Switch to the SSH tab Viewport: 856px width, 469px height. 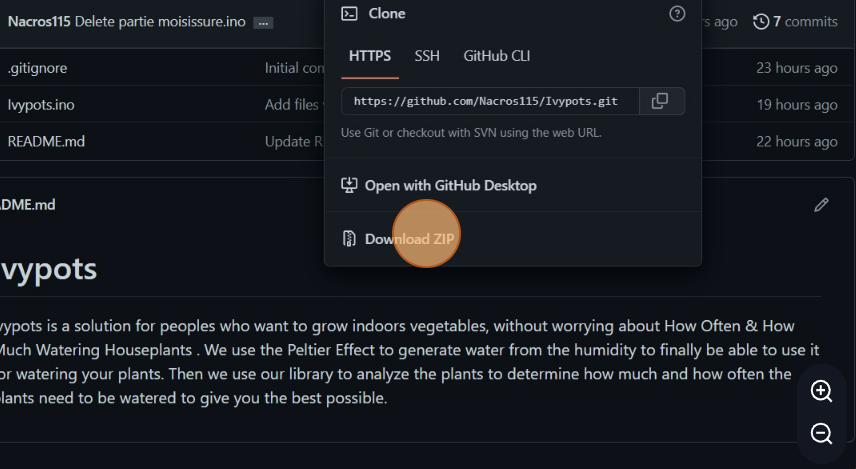(x=427, y=56)
